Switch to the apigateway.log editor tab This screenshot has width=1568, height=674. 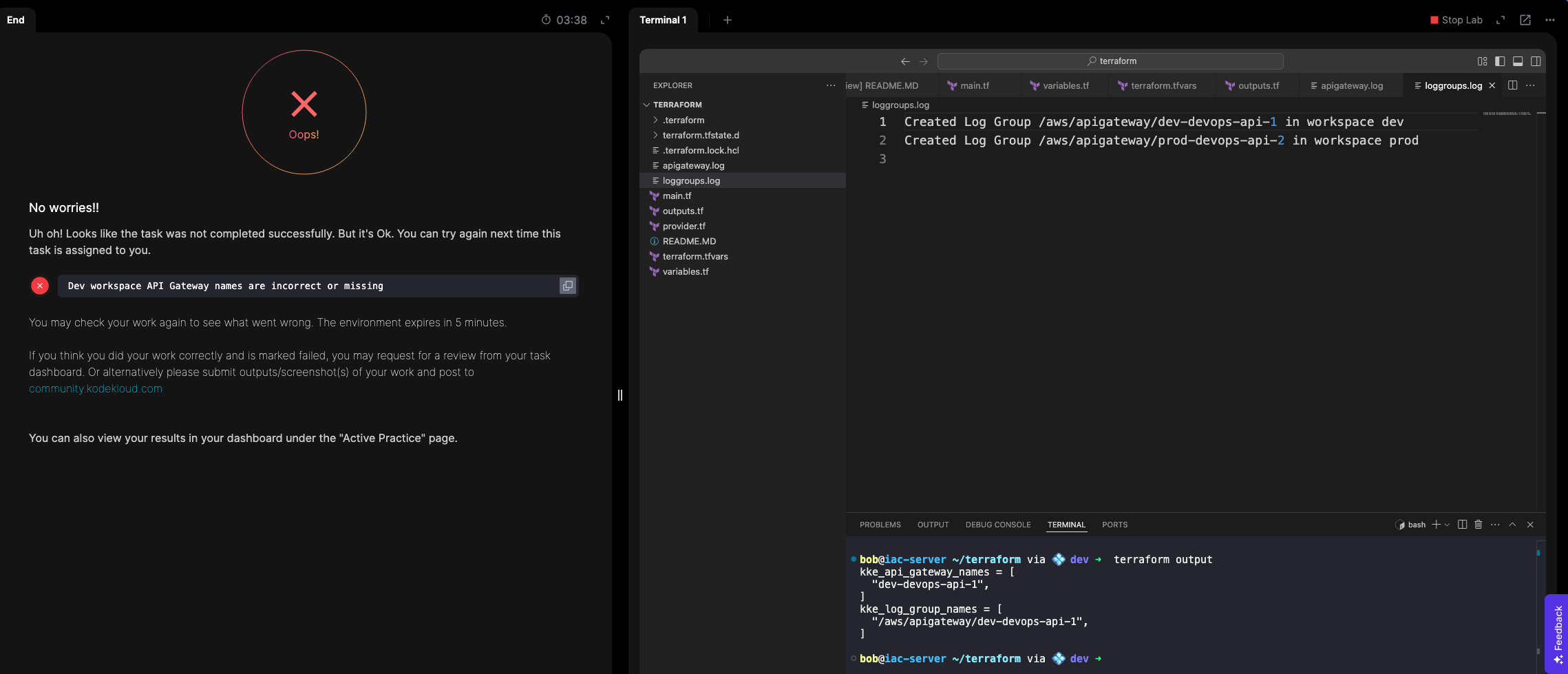click(1350, 85)
